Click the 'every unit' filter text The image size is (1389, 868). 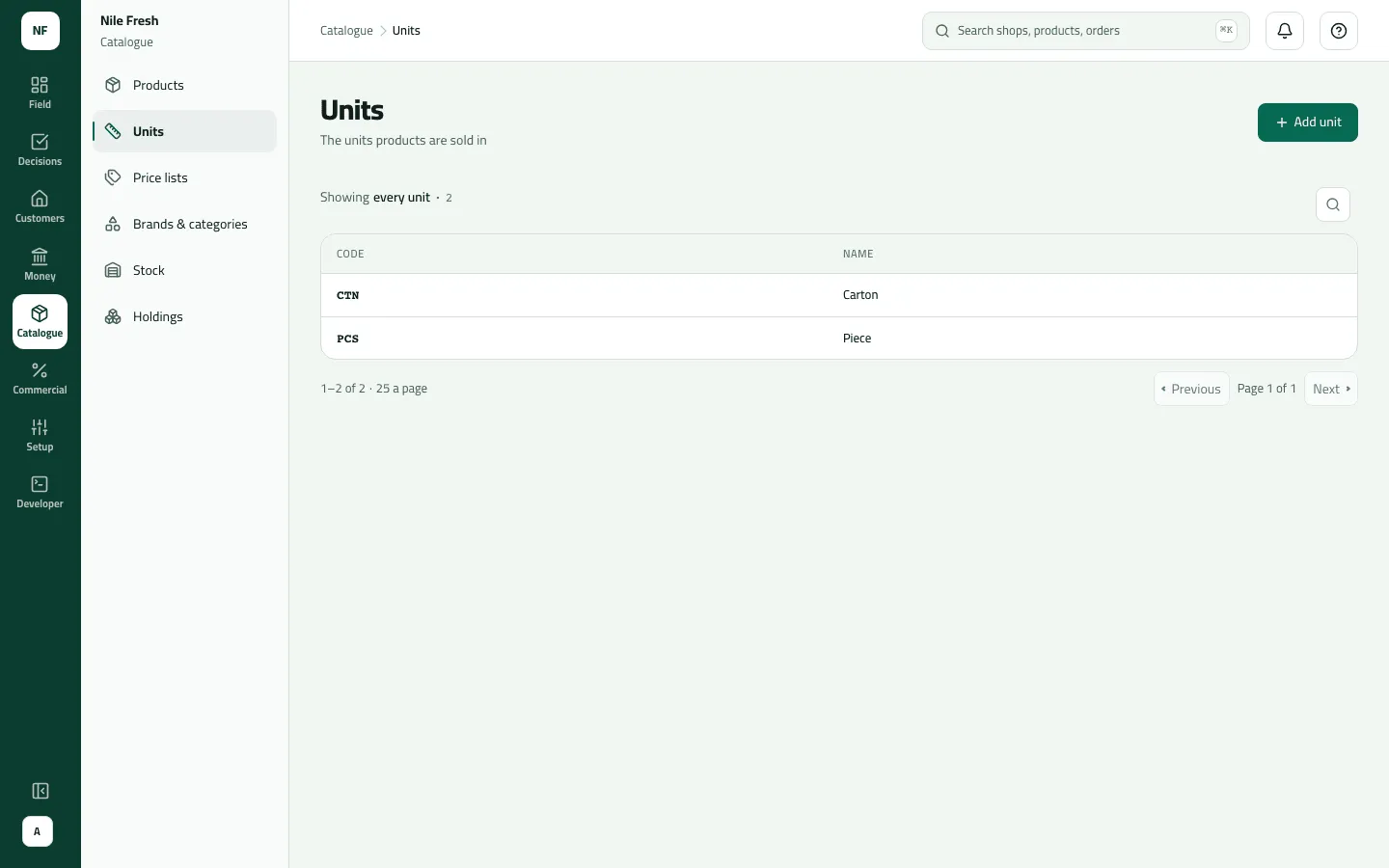pyautogui.click(x=401, y=197)
